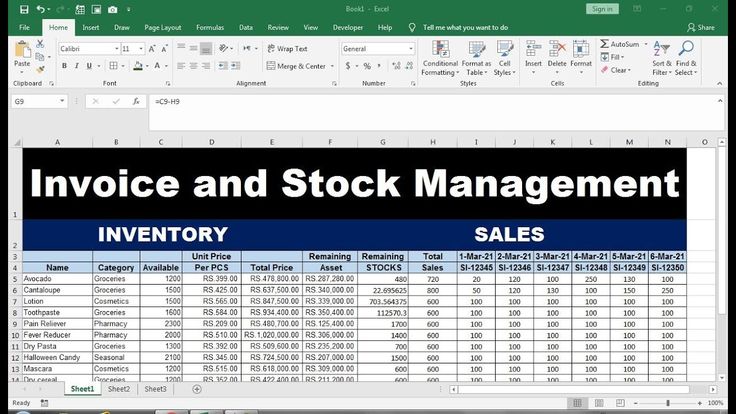The image size is (736, 414).
Task: Click the Sign in button
Action: pos(602,9)
